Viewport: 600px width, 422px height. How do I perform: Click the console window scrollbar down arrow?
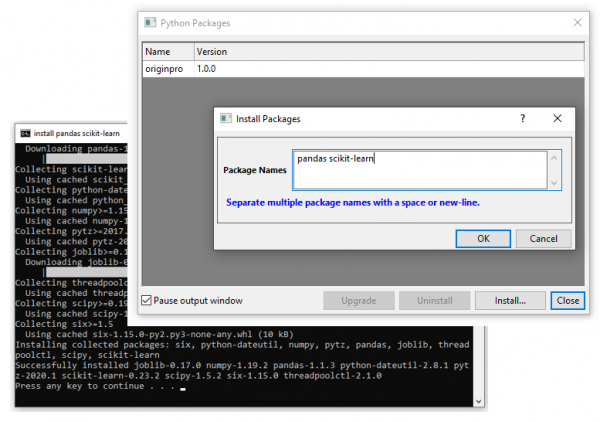tap(479, 400)
